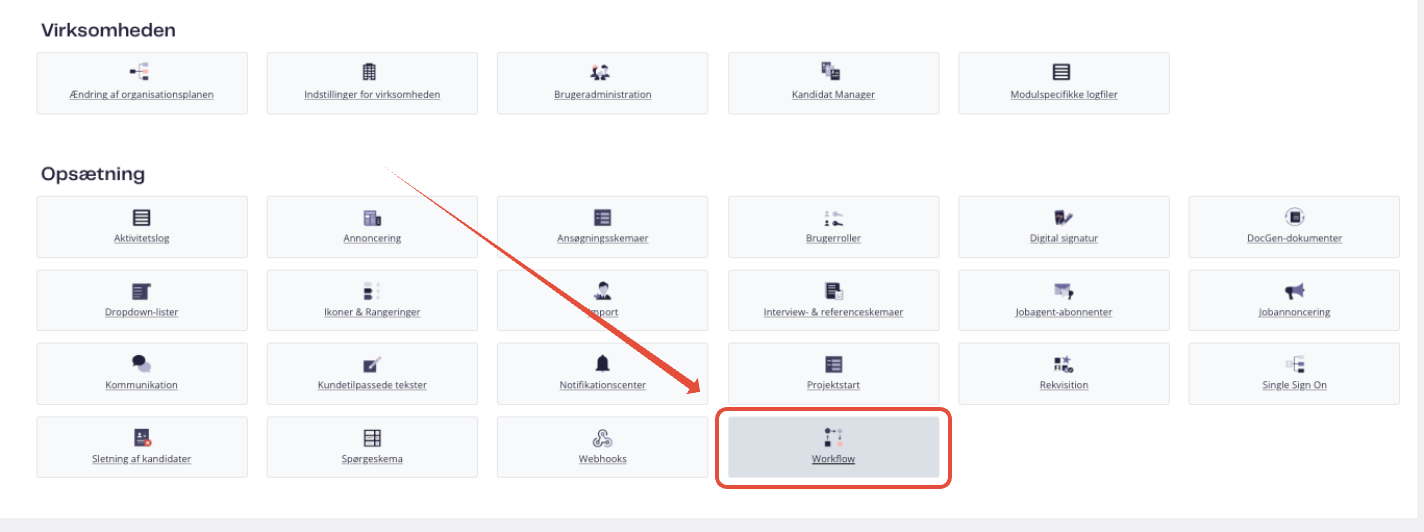Select the Jobannoncering megaphone icon

click(1294, 291)
